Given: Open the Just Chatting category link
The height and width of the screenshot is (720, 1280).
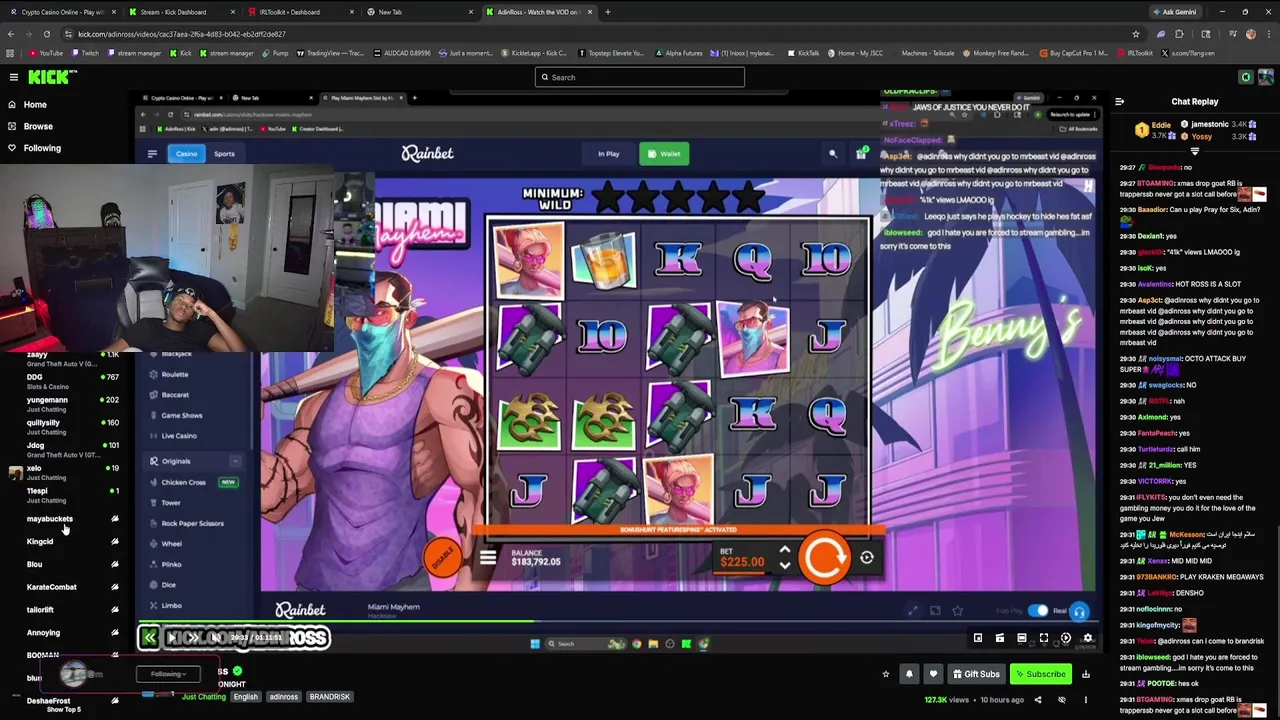Looking at the screenshot, I should click(204, 697).
